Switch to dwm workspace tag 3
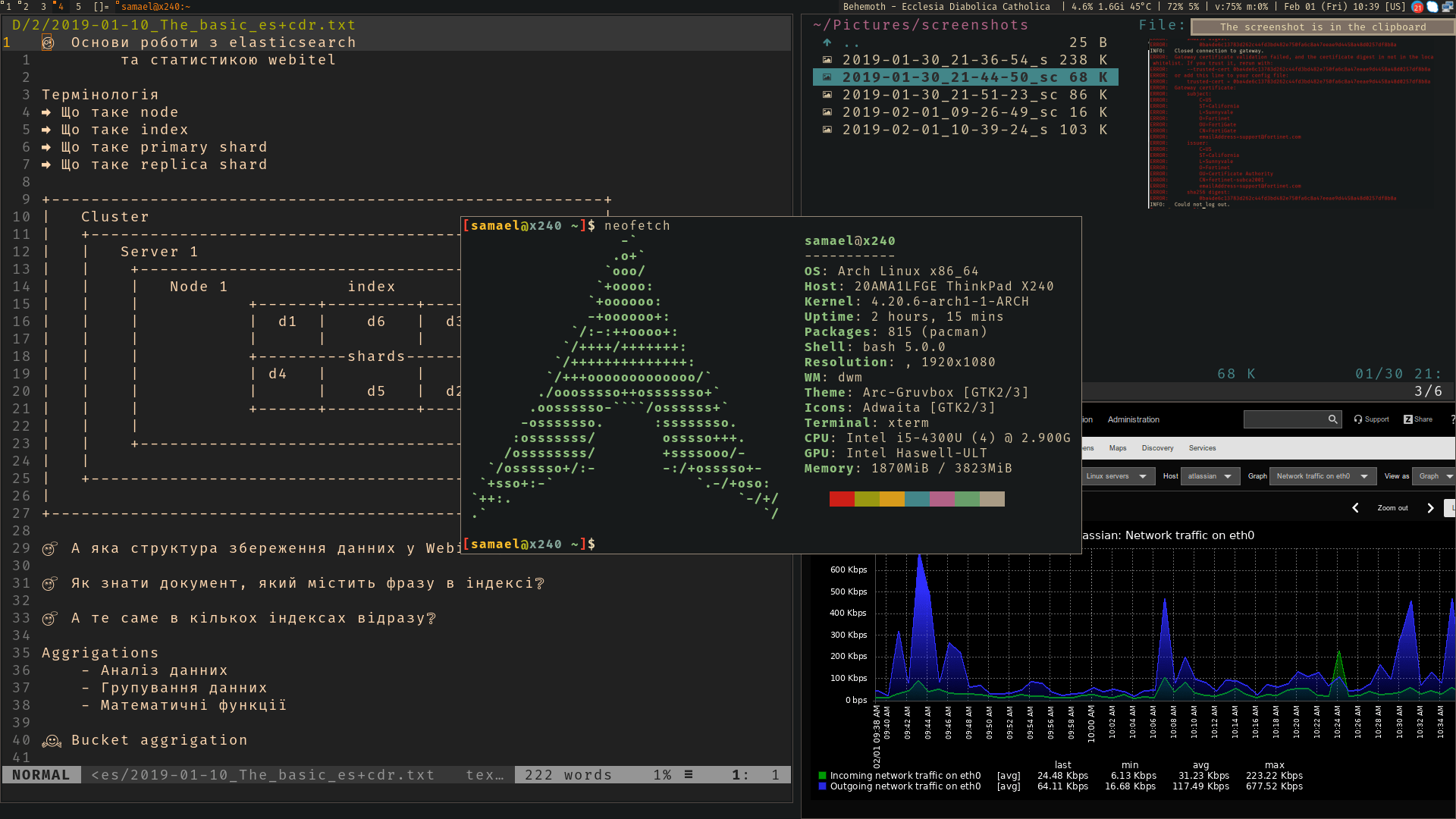 tap(42, 6)
